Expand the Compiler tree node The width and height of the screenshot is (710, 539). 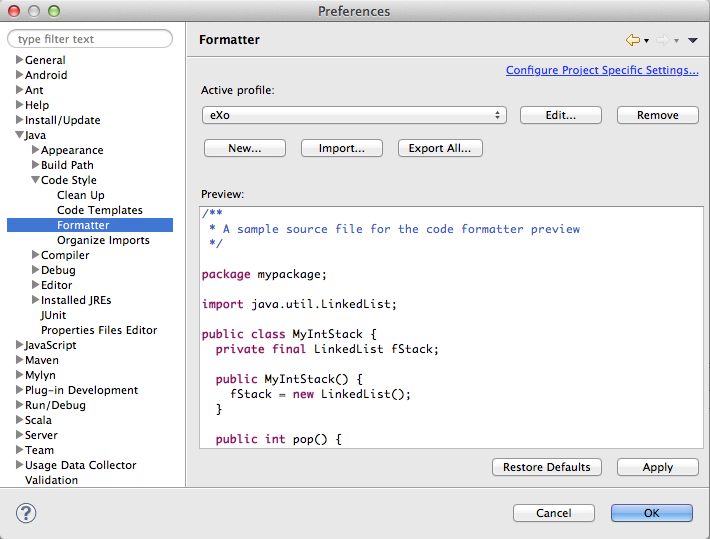35,255
